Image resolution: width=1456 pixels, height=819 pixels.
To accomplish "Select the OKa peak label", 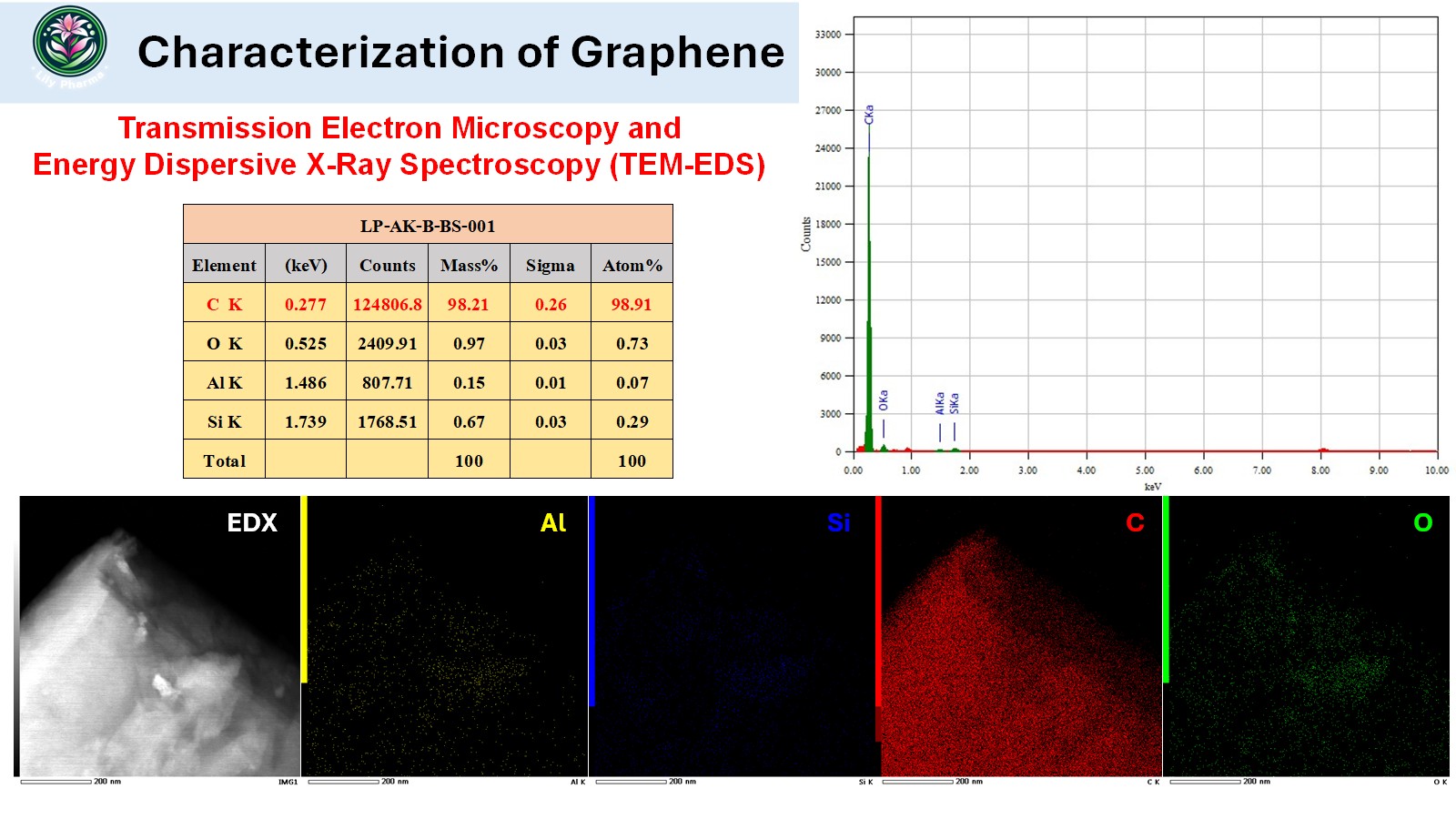I will pos(884,400).
